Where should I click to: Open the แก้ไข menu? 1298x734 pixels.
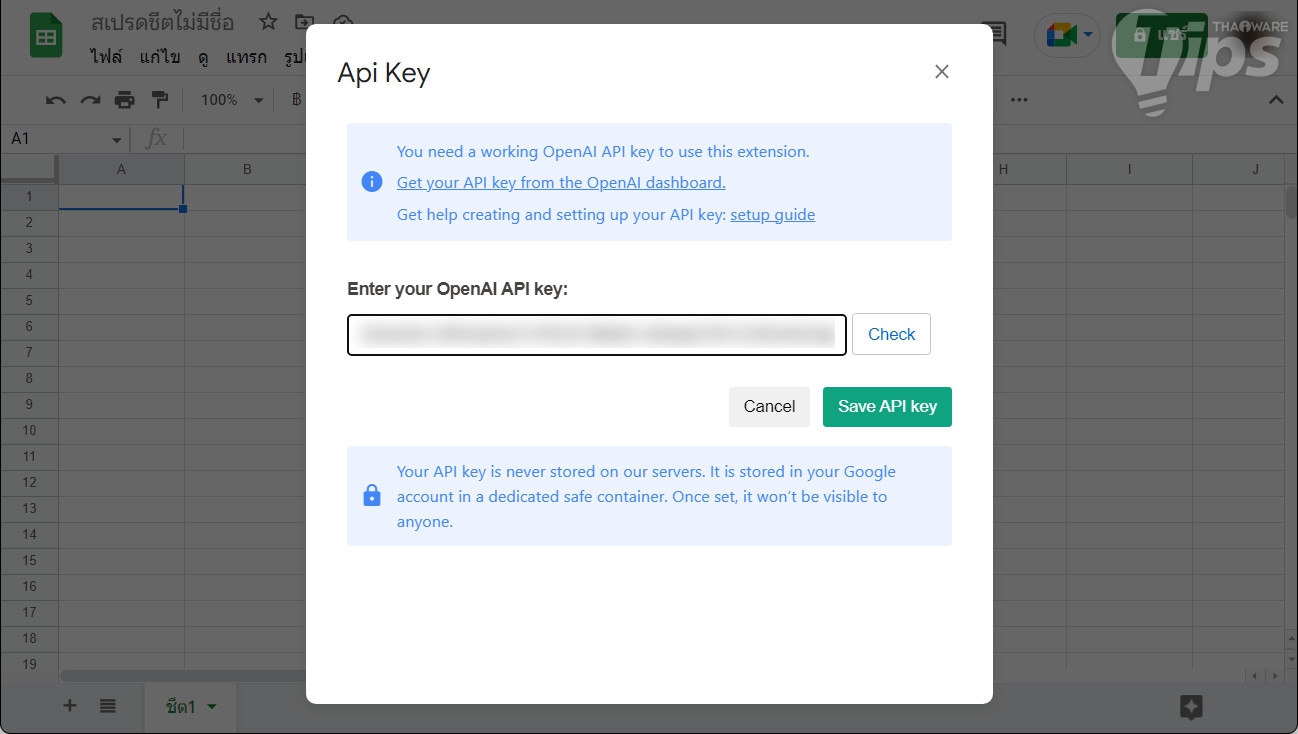point(160,57)
